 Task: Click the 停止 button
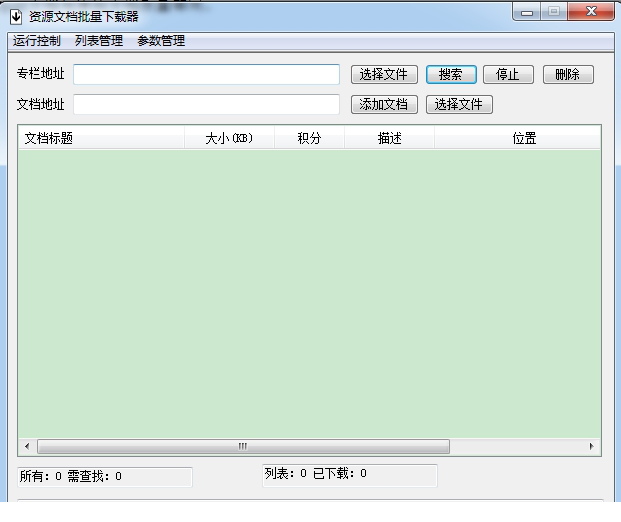point(508,74)
